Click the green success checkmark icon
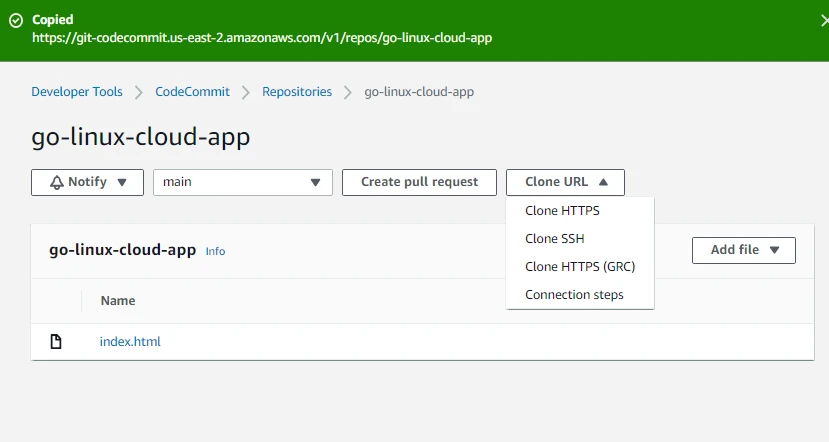 [x=16, y=20]
